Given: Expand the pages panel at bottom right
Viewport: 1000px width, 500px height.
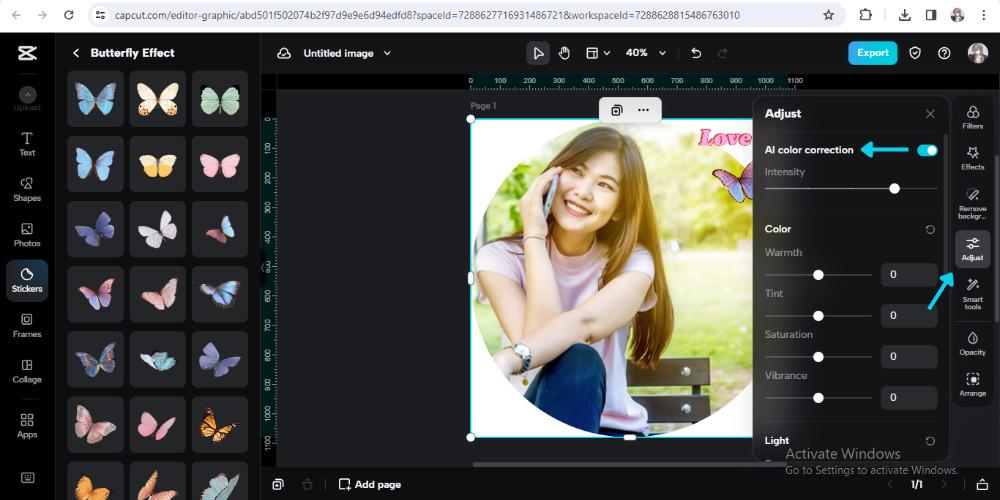Looking at the screenshot, I should click(x=983, y=485).
